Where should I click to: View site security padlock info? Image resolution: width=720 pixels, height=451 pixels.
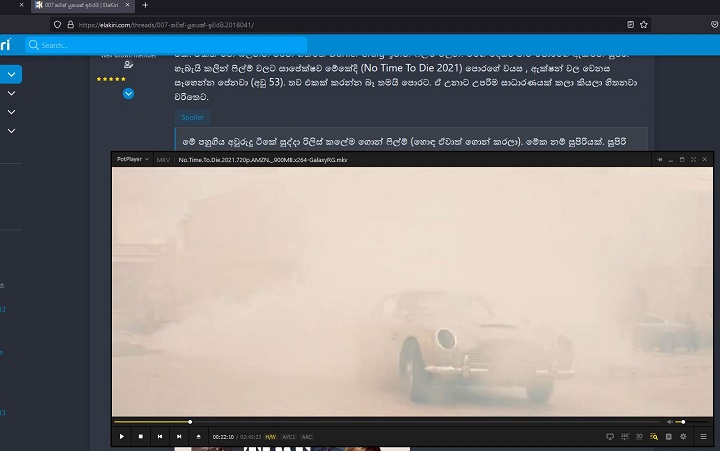pyautogui.click(x=71, y=25)
